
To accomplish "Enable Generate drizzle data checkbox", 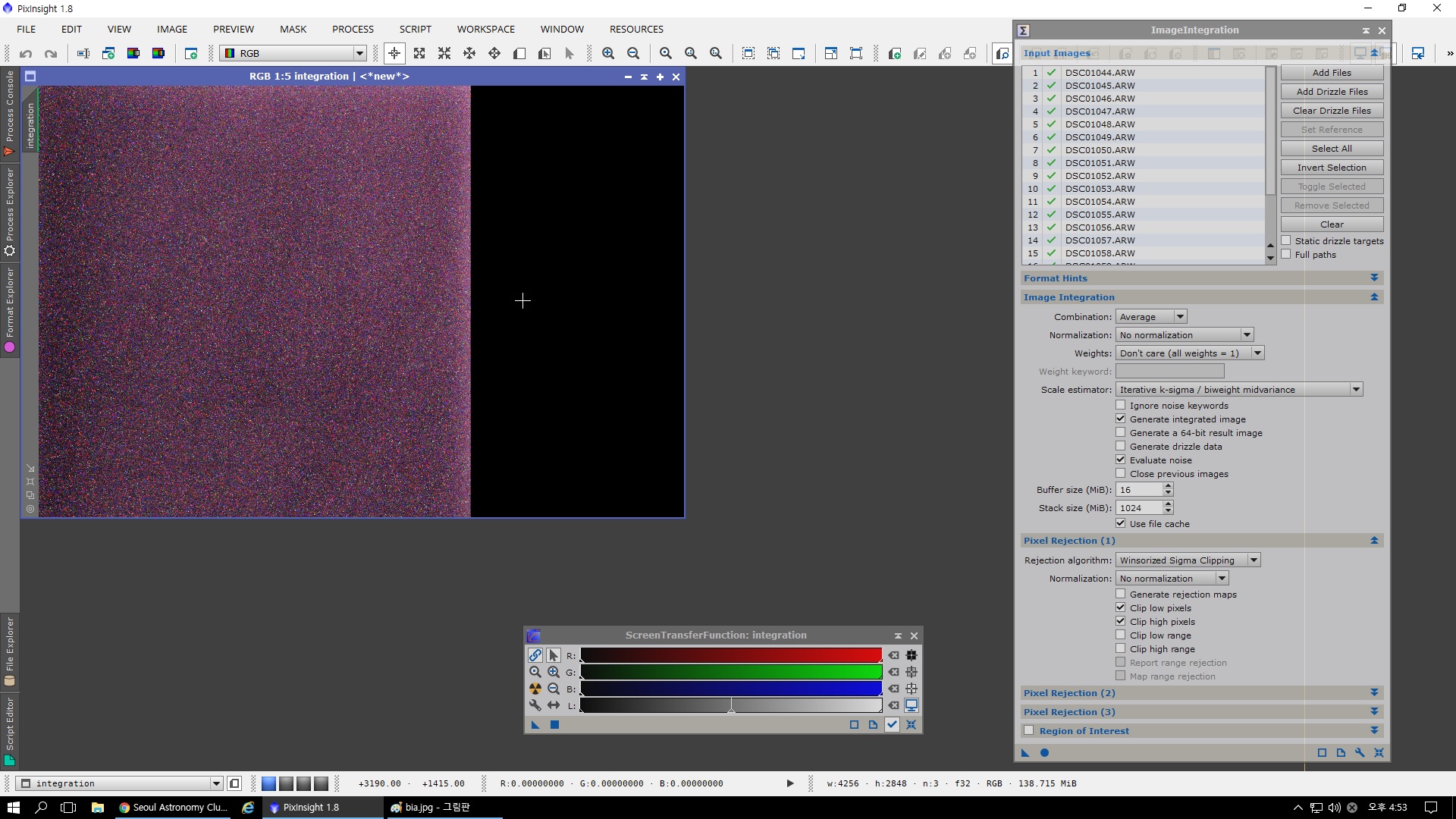I will point(1120,447).
